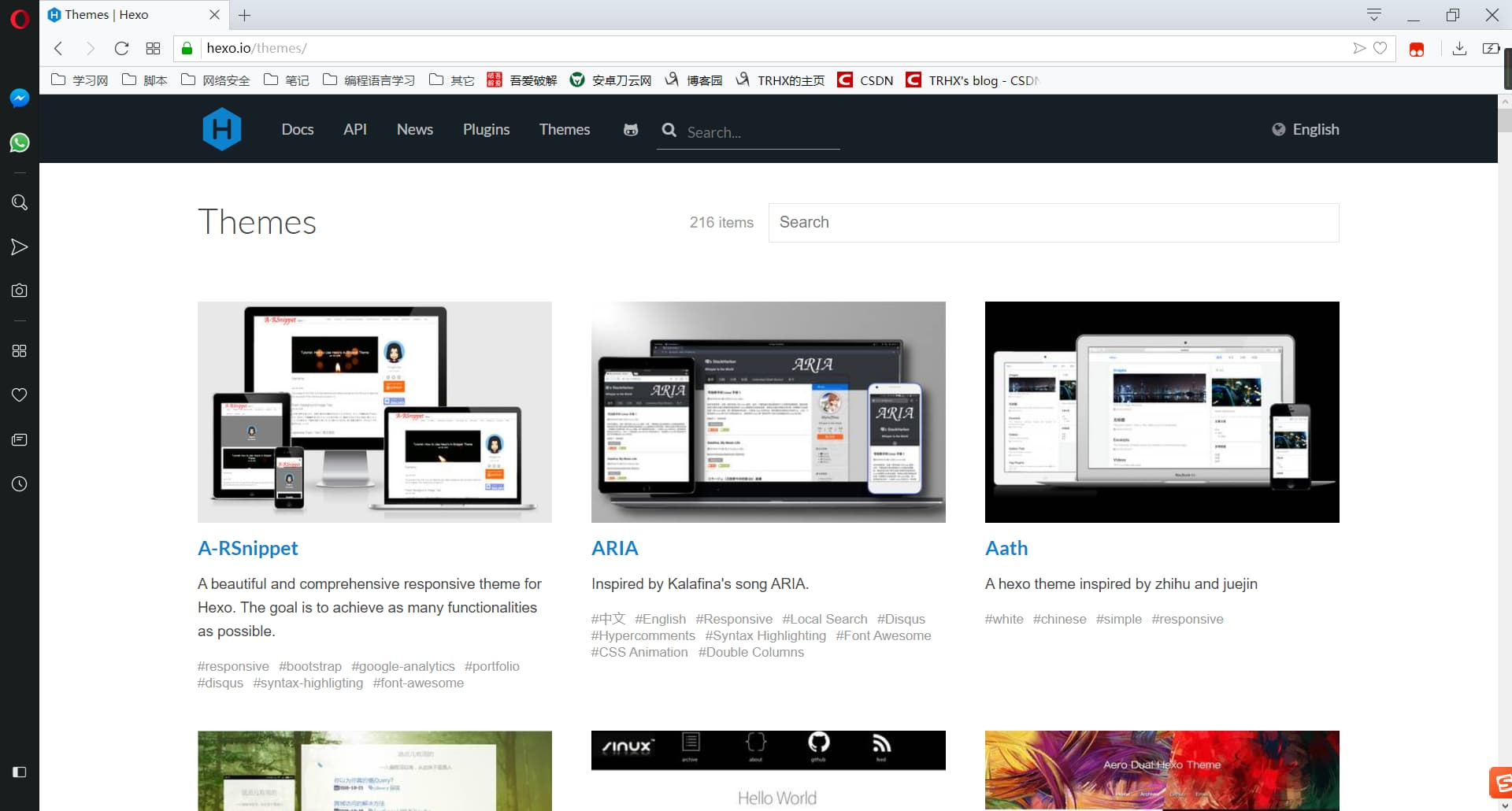The image size is (1512, 811).
Task: Open the red extension icon
Action: tap(1417, 50)
